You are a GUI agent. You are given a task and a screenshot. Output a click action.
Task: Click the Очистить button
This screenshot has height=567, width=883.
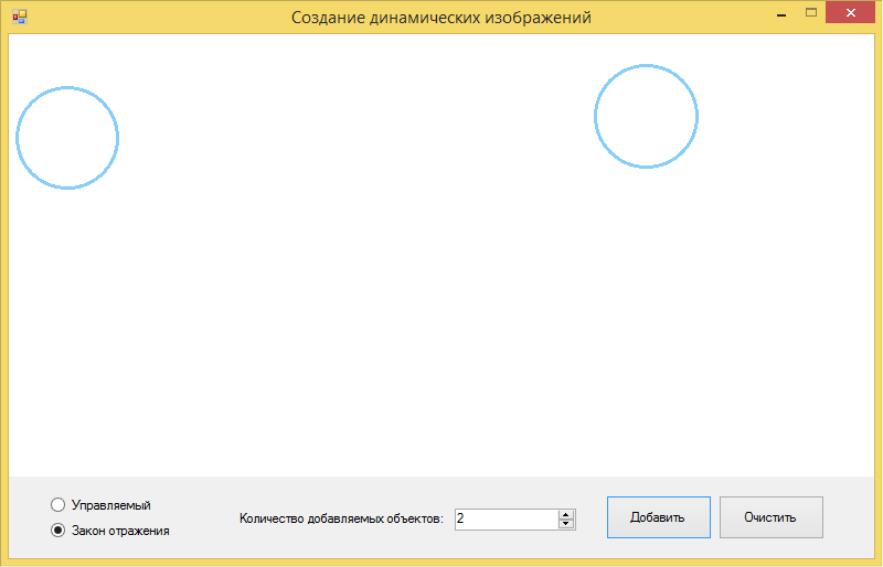pos(771,517)
